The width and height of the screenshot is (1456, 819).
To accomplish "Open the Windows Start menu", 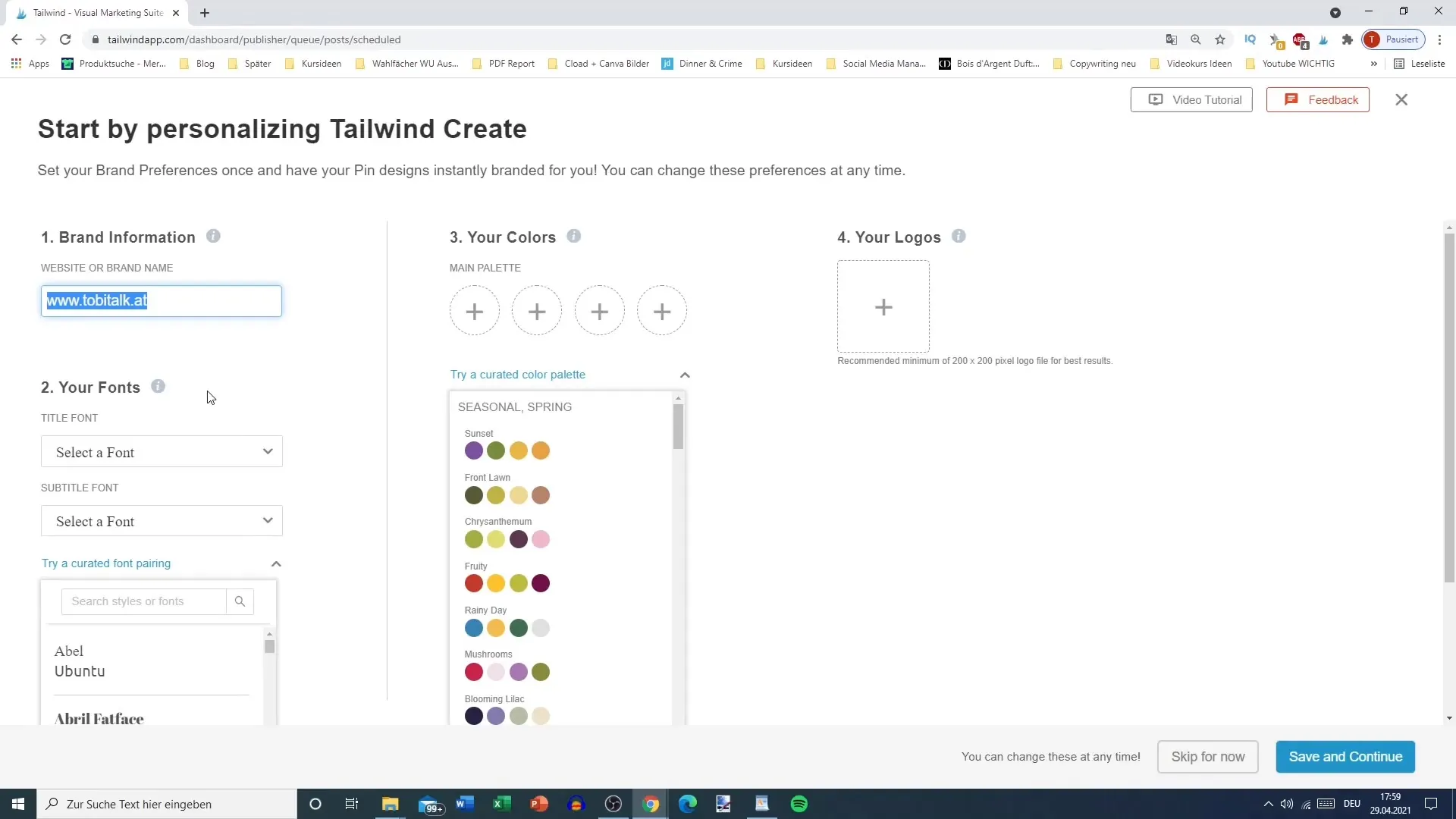I will click(x=18, y=804).
